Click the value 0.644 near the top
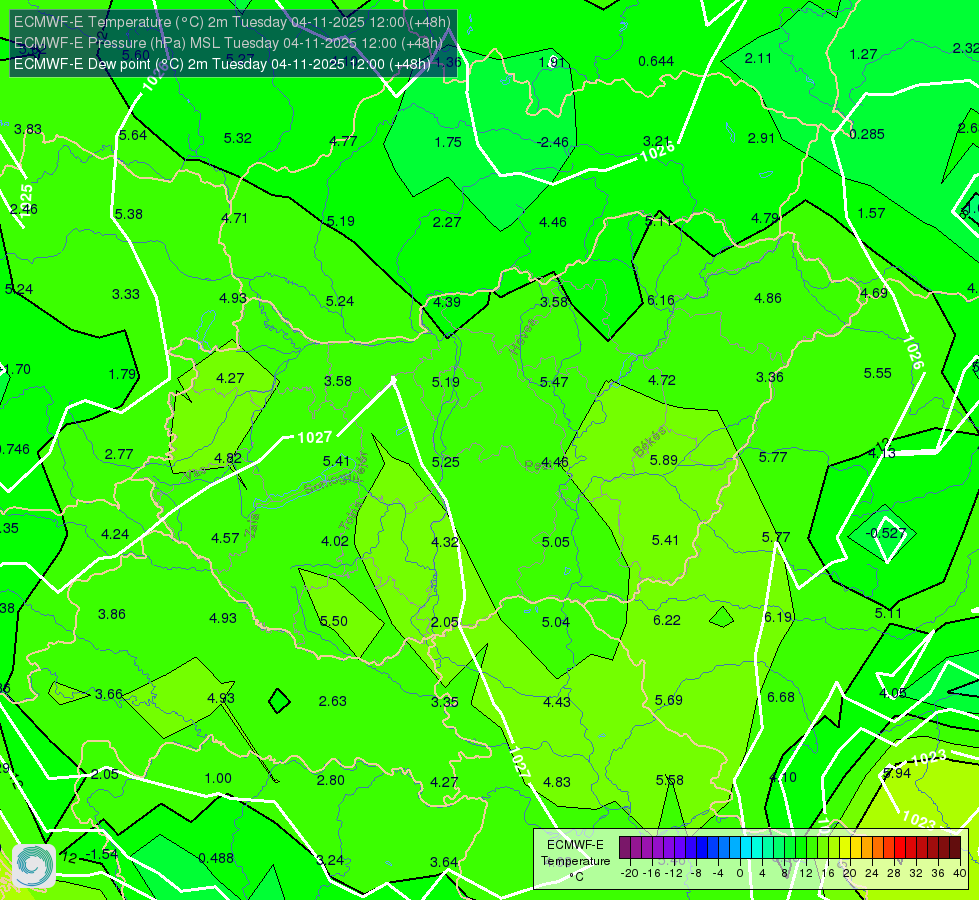Screen dimensions: 979x900 point(656,61)
